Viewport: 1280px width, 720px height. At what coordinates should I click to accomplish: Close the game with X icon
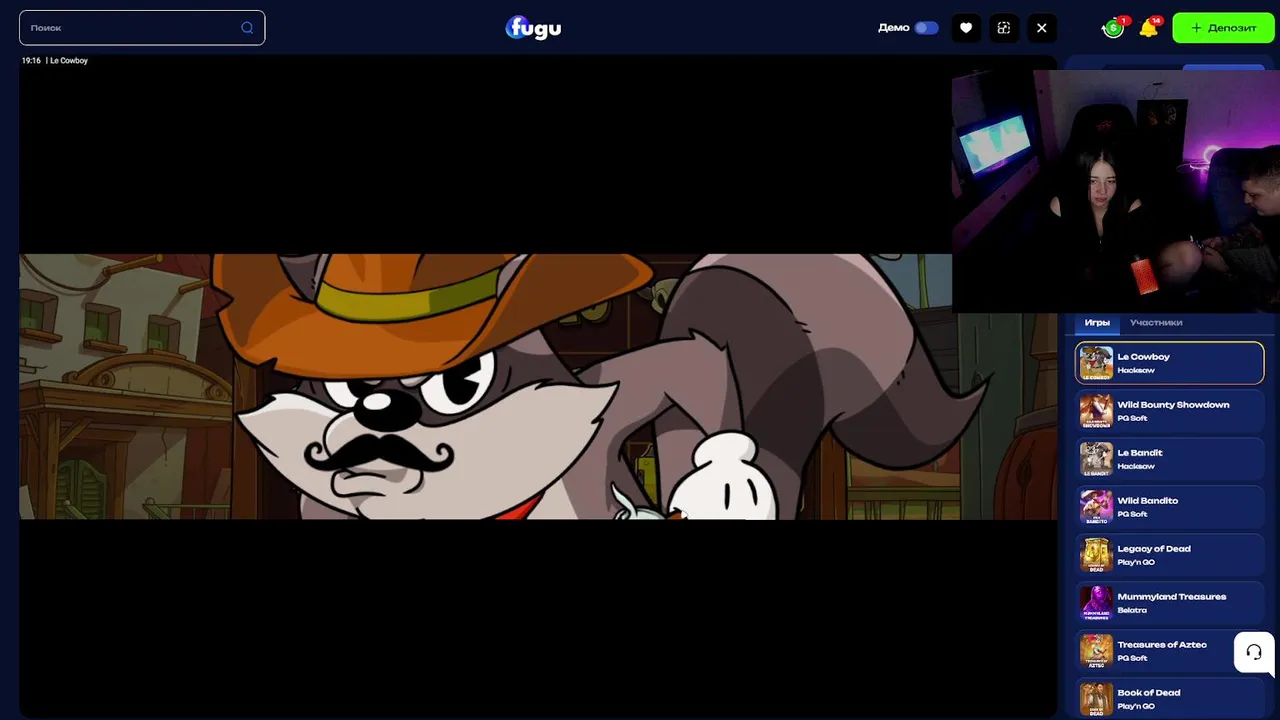pyautogui.click(x=1042, y=28)
